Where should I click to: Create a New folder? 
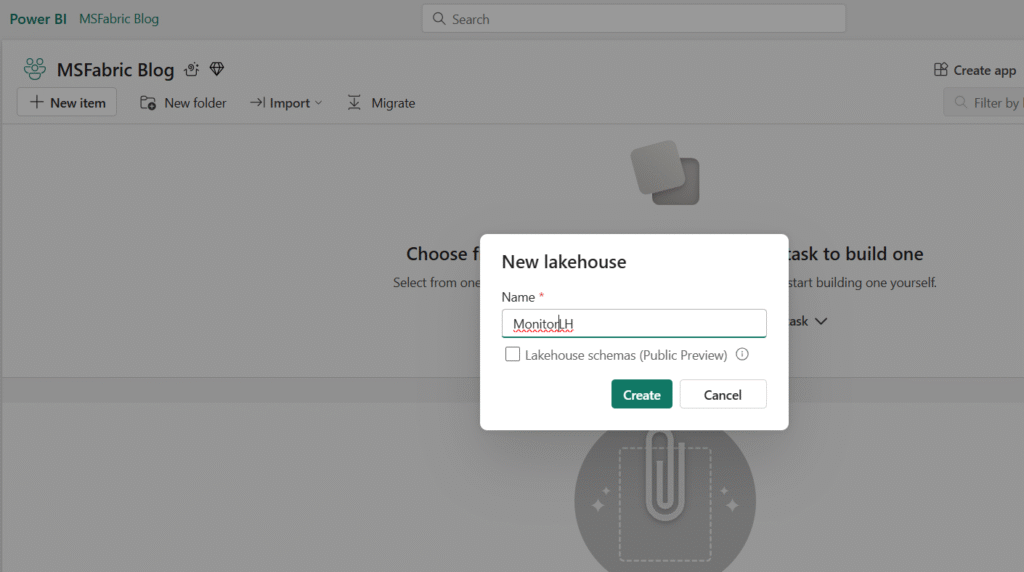point(183,103)
